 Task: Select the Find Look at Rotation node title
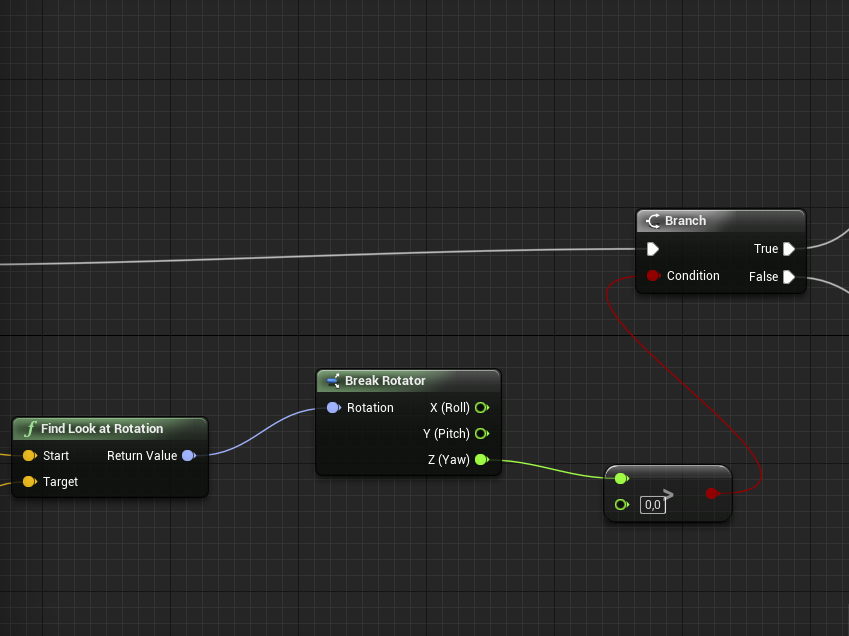pos(102,429)
